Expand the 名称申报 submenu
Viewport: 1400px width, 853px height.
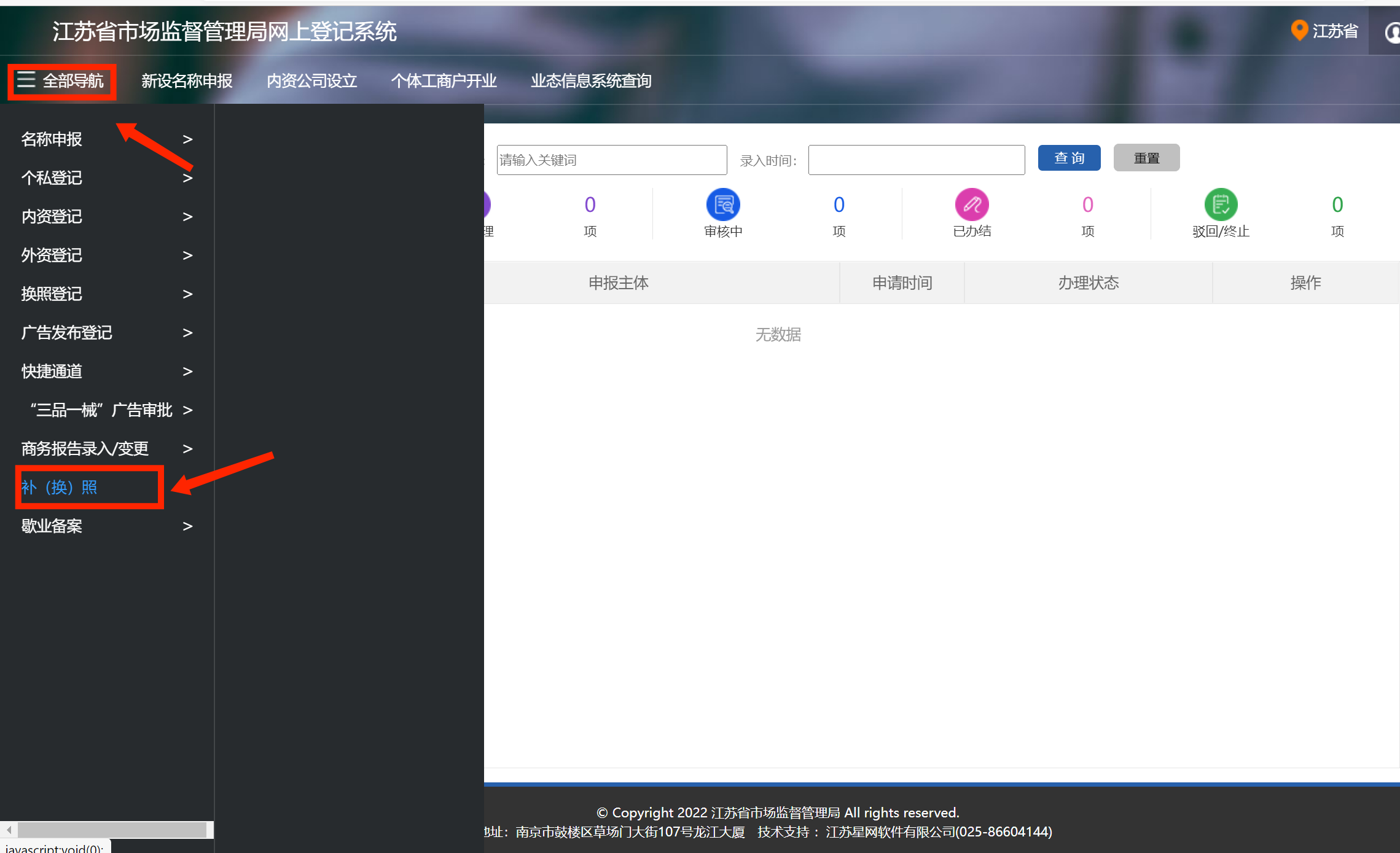(x=188, y=139)
